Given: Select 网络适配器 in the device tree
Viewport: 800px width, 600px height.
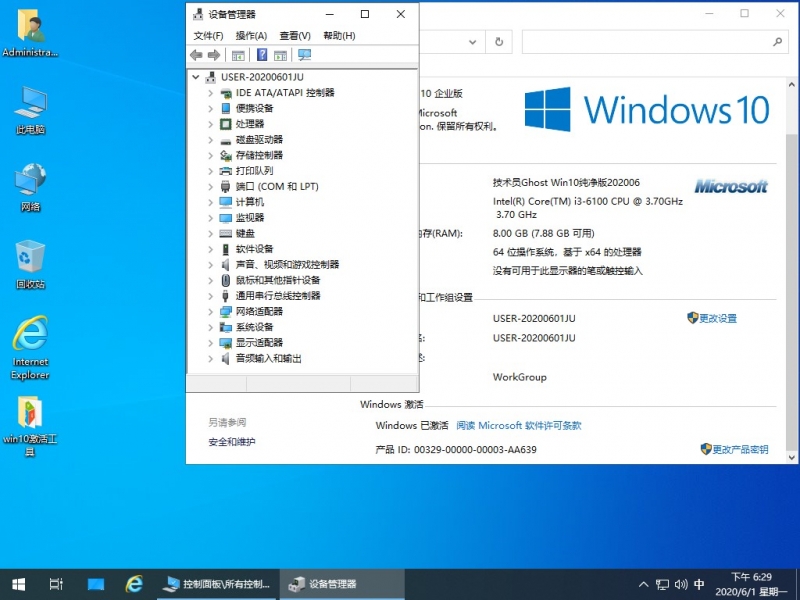Looking at the screenshot, I should (x=259, y=312).
